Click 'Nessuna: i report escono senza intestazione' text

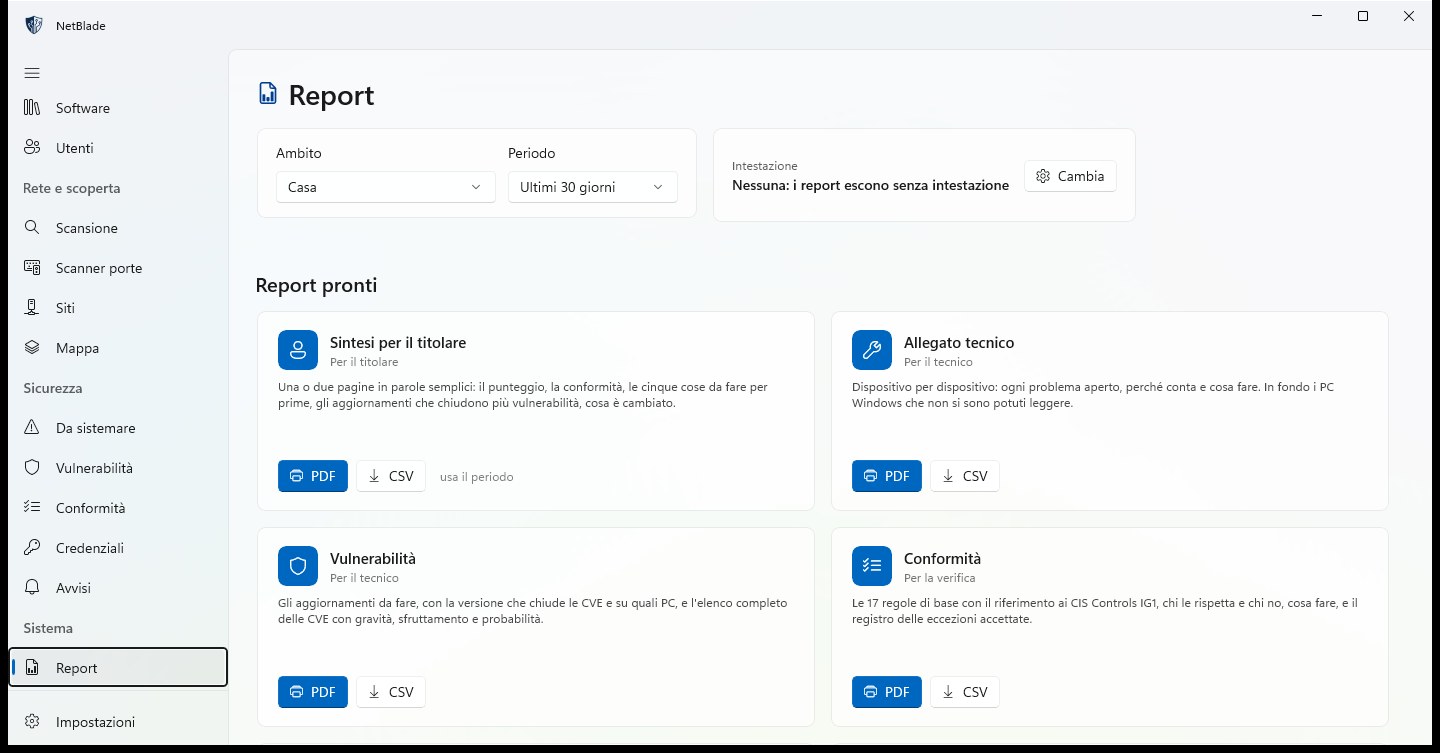click(x=870, y=185)
